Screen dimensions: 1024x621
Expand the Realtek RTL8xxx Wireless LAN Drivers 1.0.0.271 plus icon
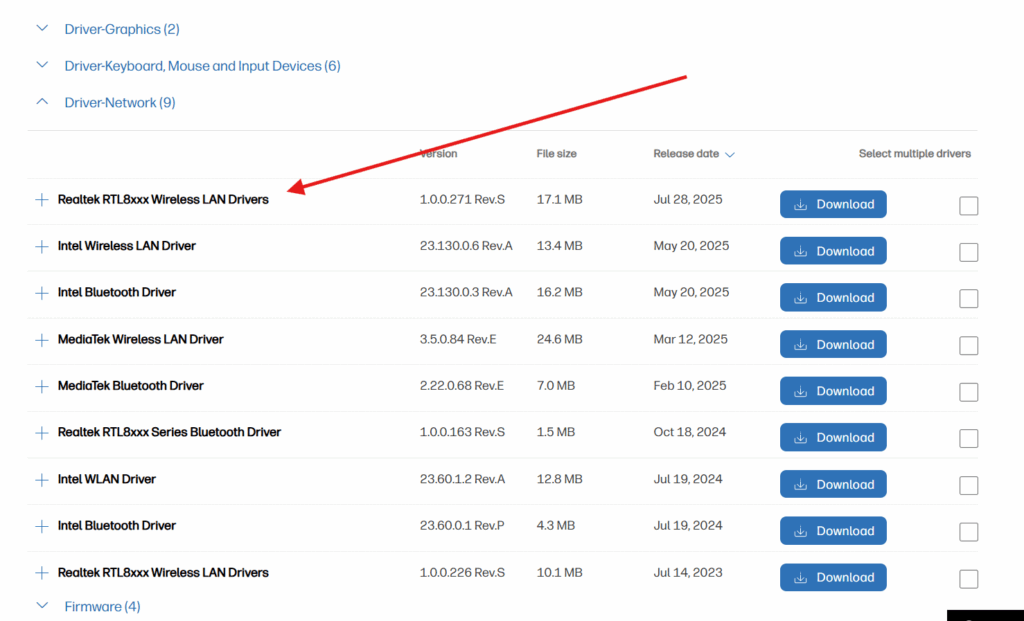(41, 200)
